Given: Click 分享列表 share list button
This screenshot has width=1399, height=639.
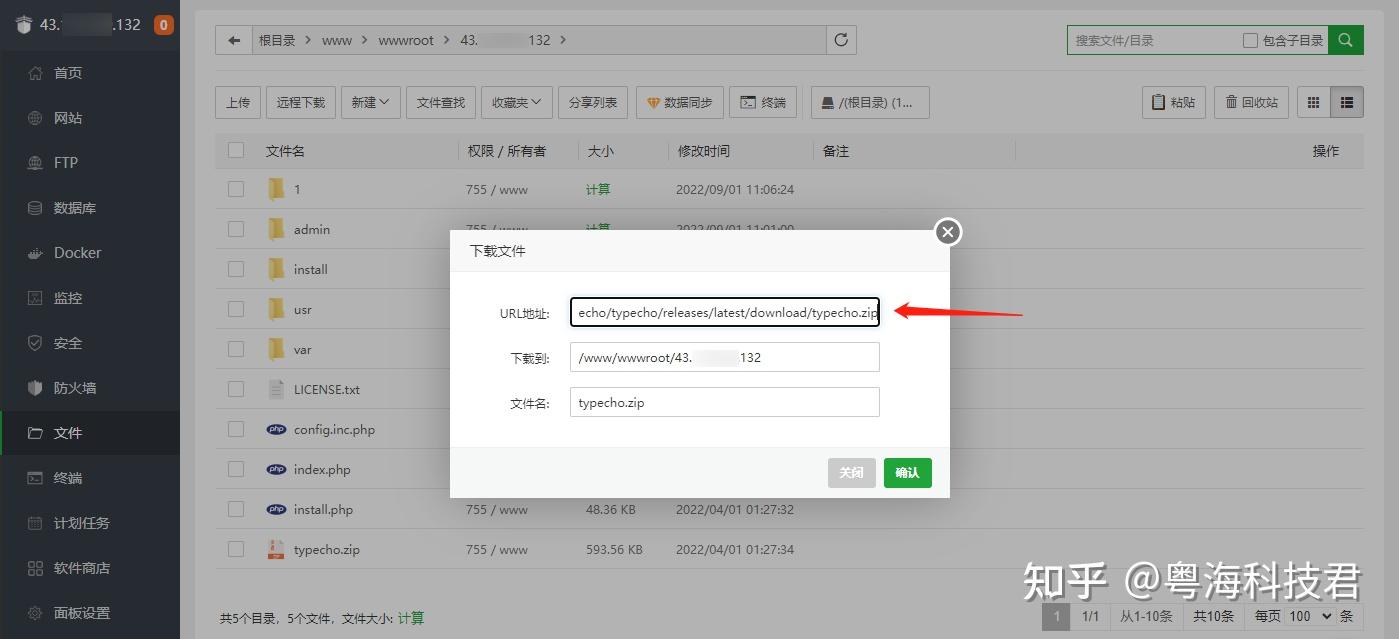Looking at the screenshot, I should [593, 102].
